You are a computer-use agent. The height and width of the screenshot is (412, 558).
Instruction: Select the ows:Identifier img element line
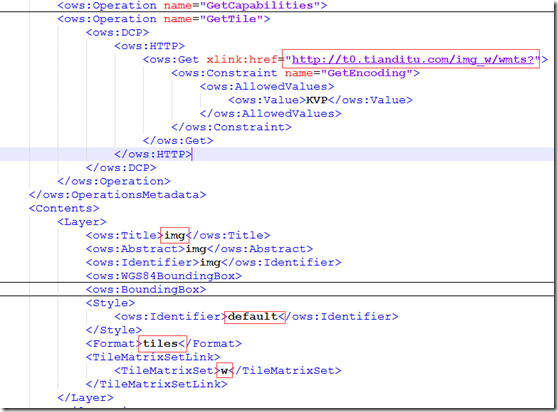pos(214,262)
